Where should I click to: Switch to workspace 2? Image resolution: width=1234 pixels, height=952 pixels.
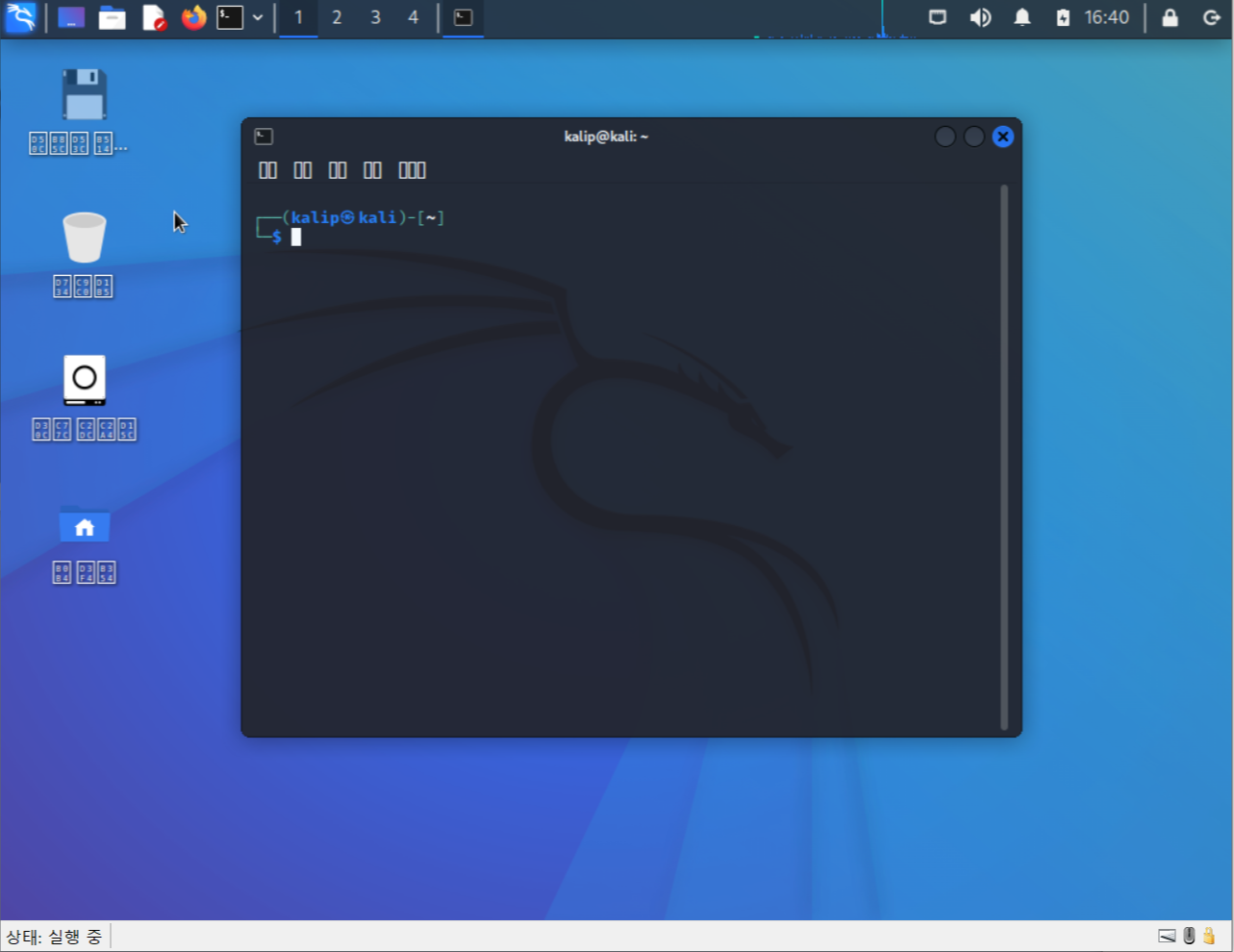pos(337,17)
